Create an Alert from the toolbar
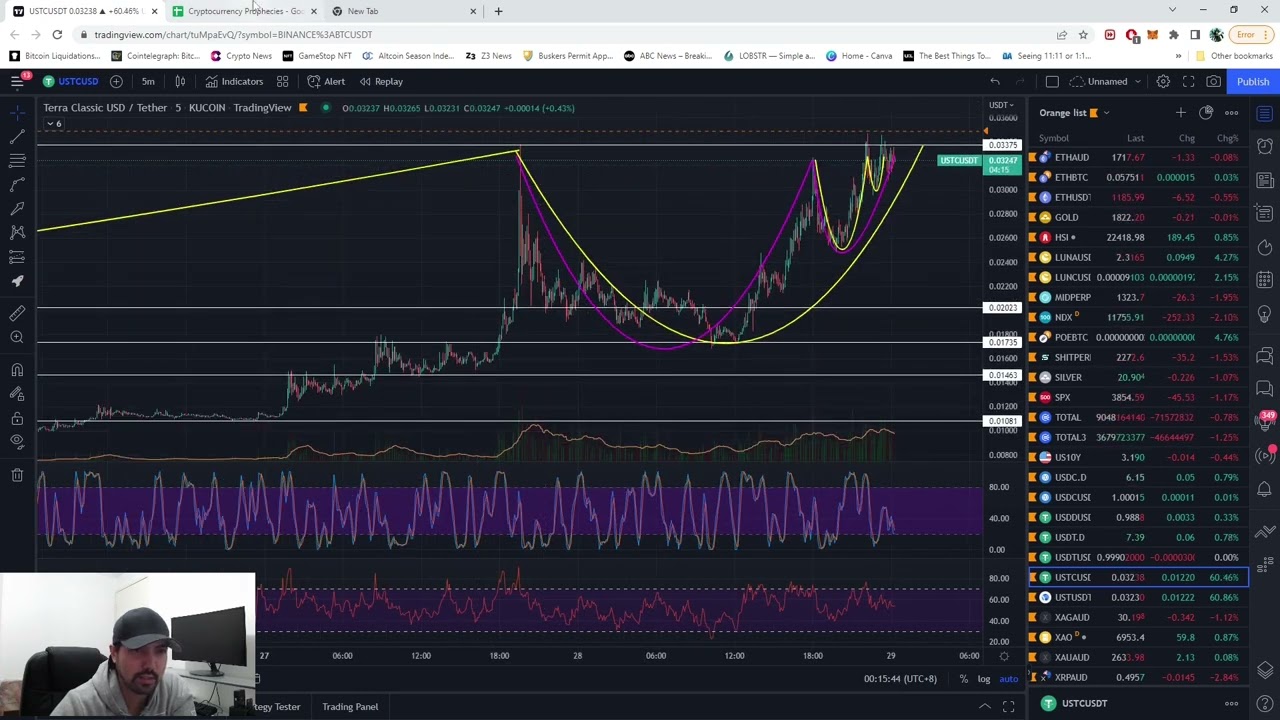1280x720 pixels. [x=326, y=81]
